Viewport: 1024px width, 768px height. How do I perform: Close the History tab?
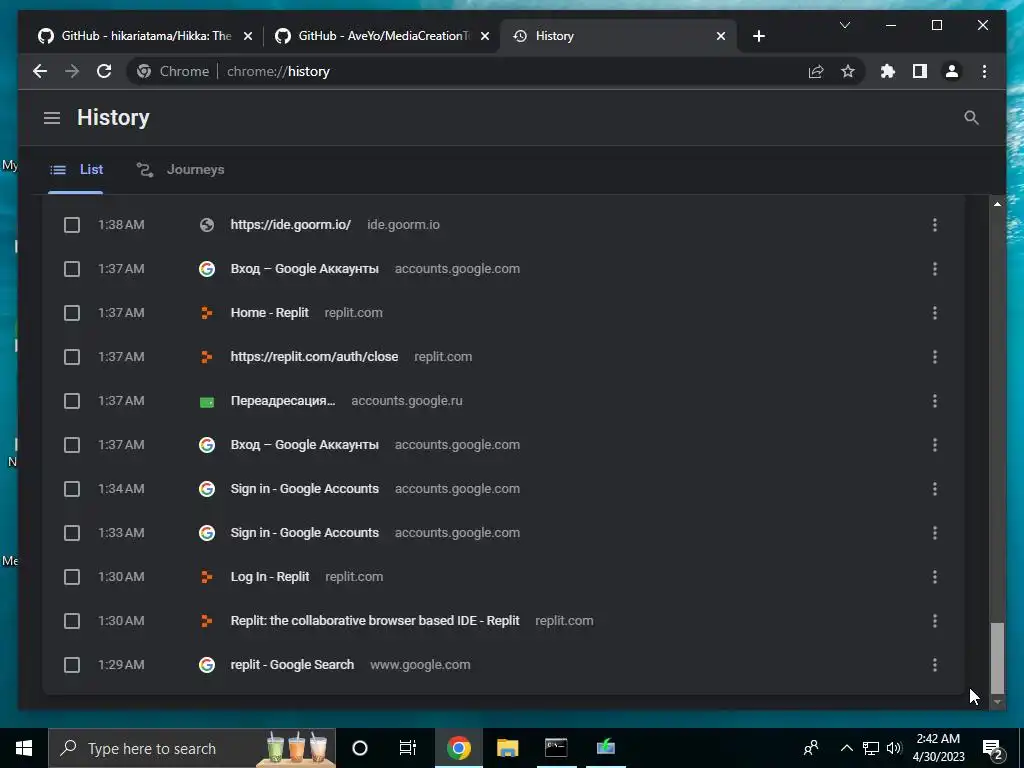pyautogui.click(x=721, y=36)
